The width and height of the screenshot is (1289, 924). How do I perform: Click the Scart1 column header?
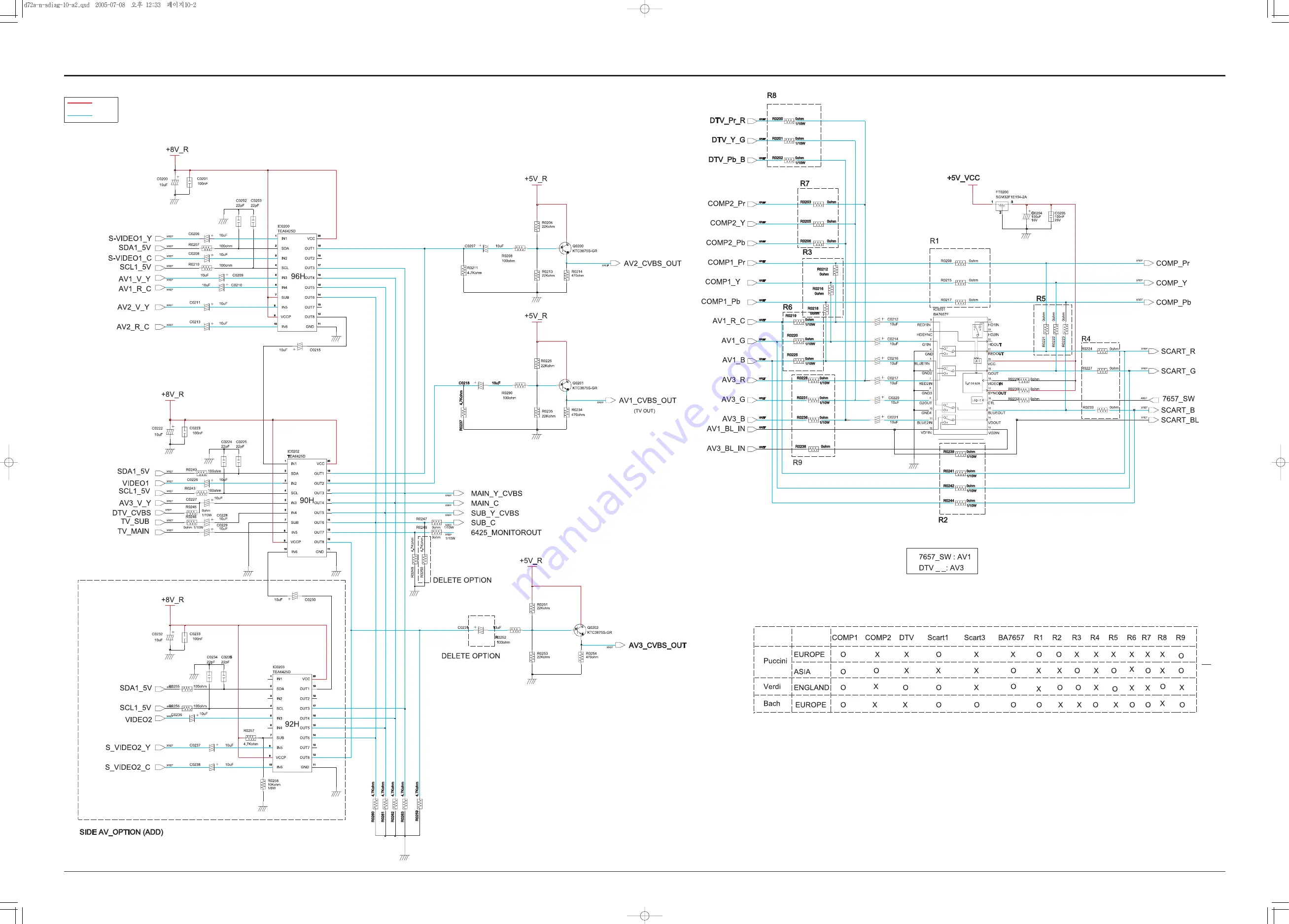click(x=938, y=638)
